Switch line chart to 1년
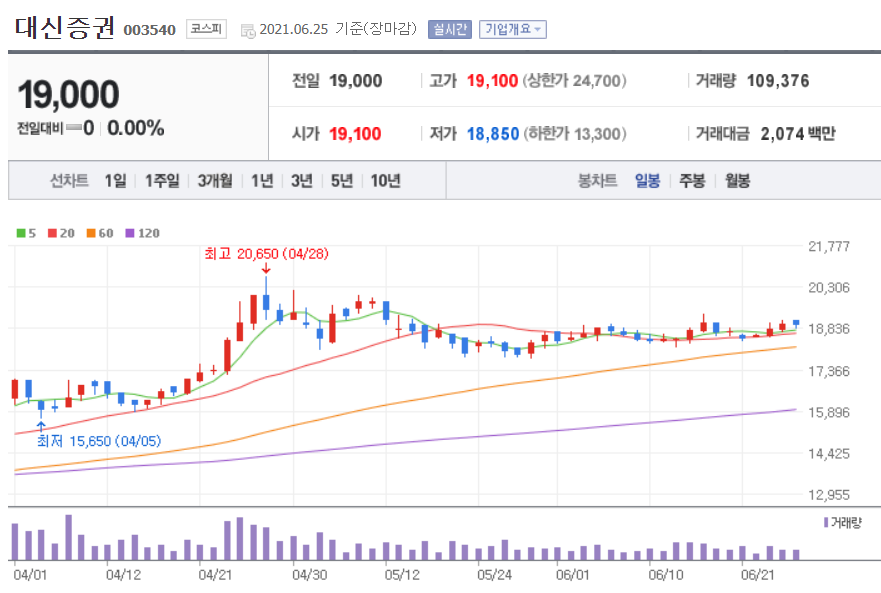The width and height of the screenshot is (881, 593). click(262, 180)
